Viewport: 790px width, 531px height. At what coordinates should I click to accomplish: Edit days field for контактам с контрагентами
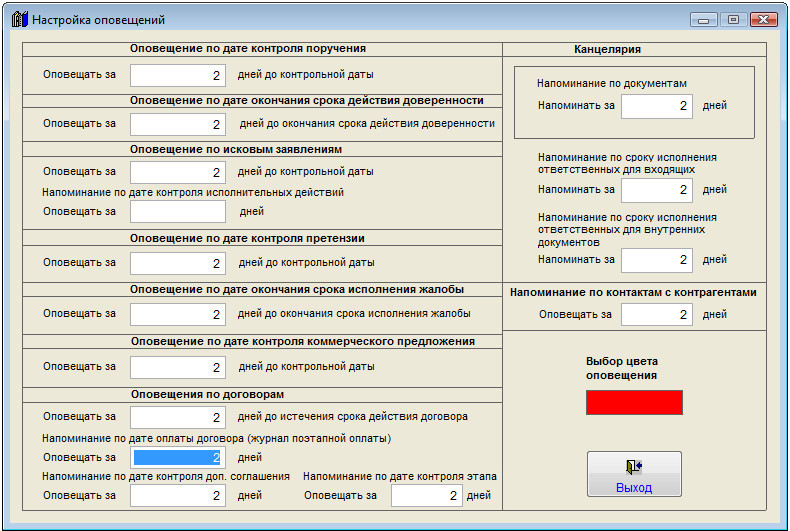pyautogui.click(x=656, y=315)
